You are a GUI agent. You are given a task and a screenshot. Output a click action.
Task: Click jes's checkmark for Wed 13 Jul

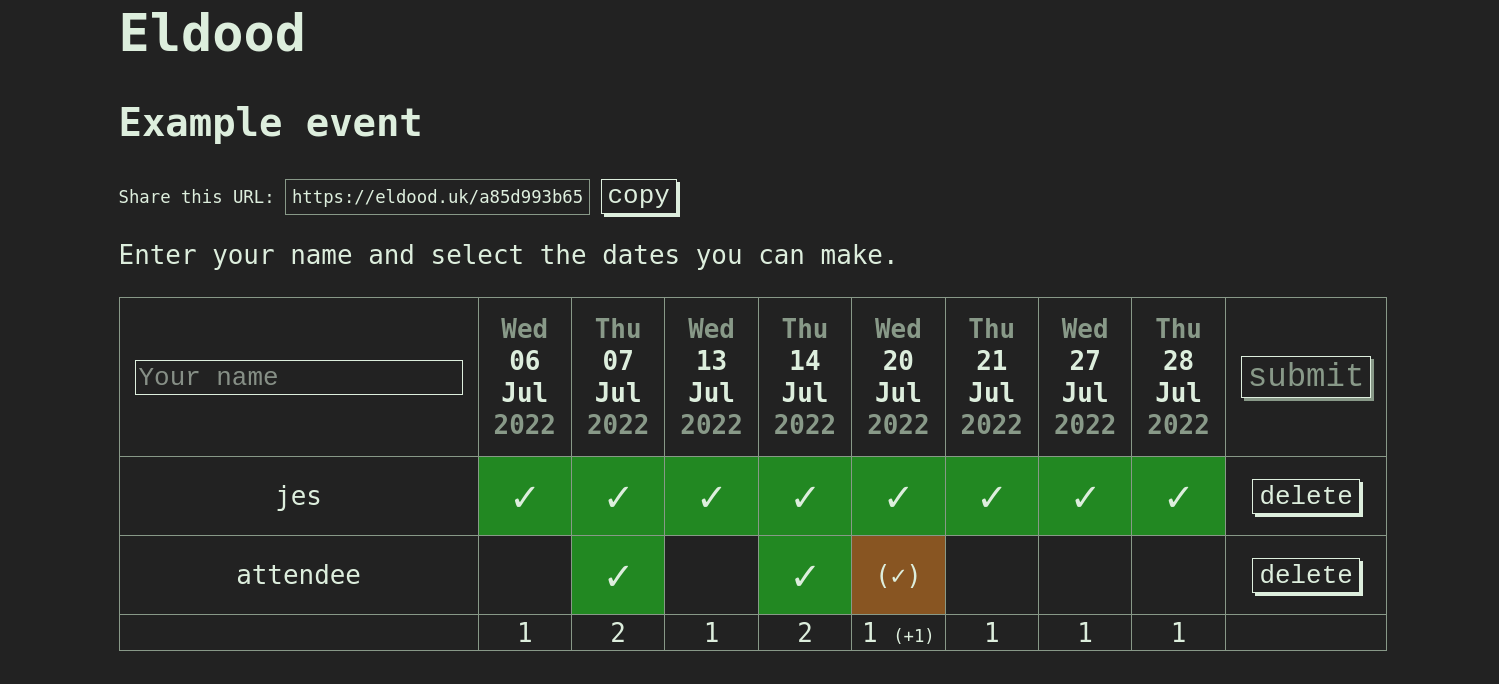tap(711, 496)
